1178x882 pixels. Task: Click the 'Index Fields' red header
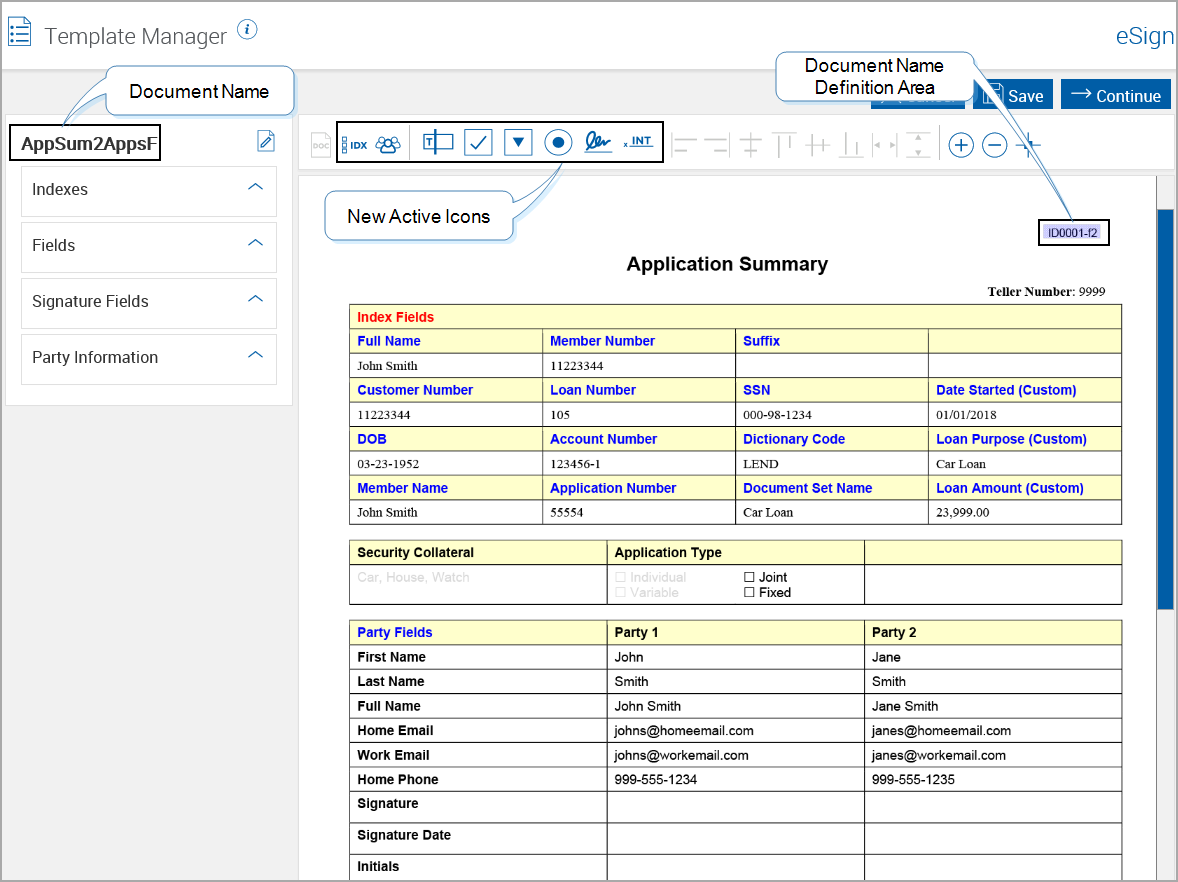click(395, 317)
